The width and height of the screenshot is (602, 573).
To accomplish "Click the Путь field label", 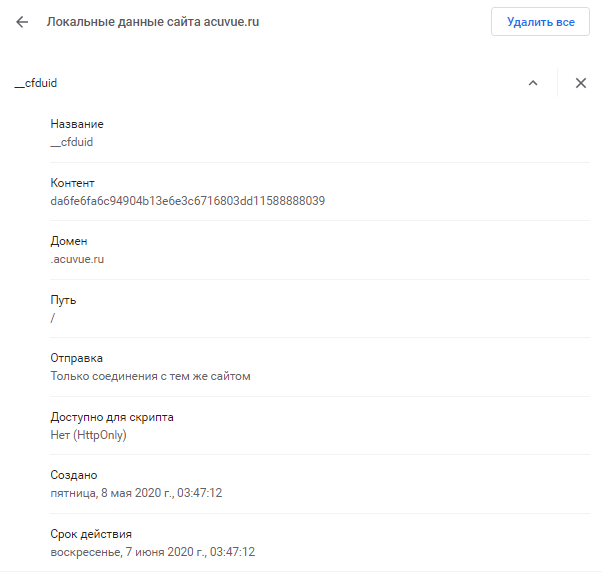I will click(63, 300).
